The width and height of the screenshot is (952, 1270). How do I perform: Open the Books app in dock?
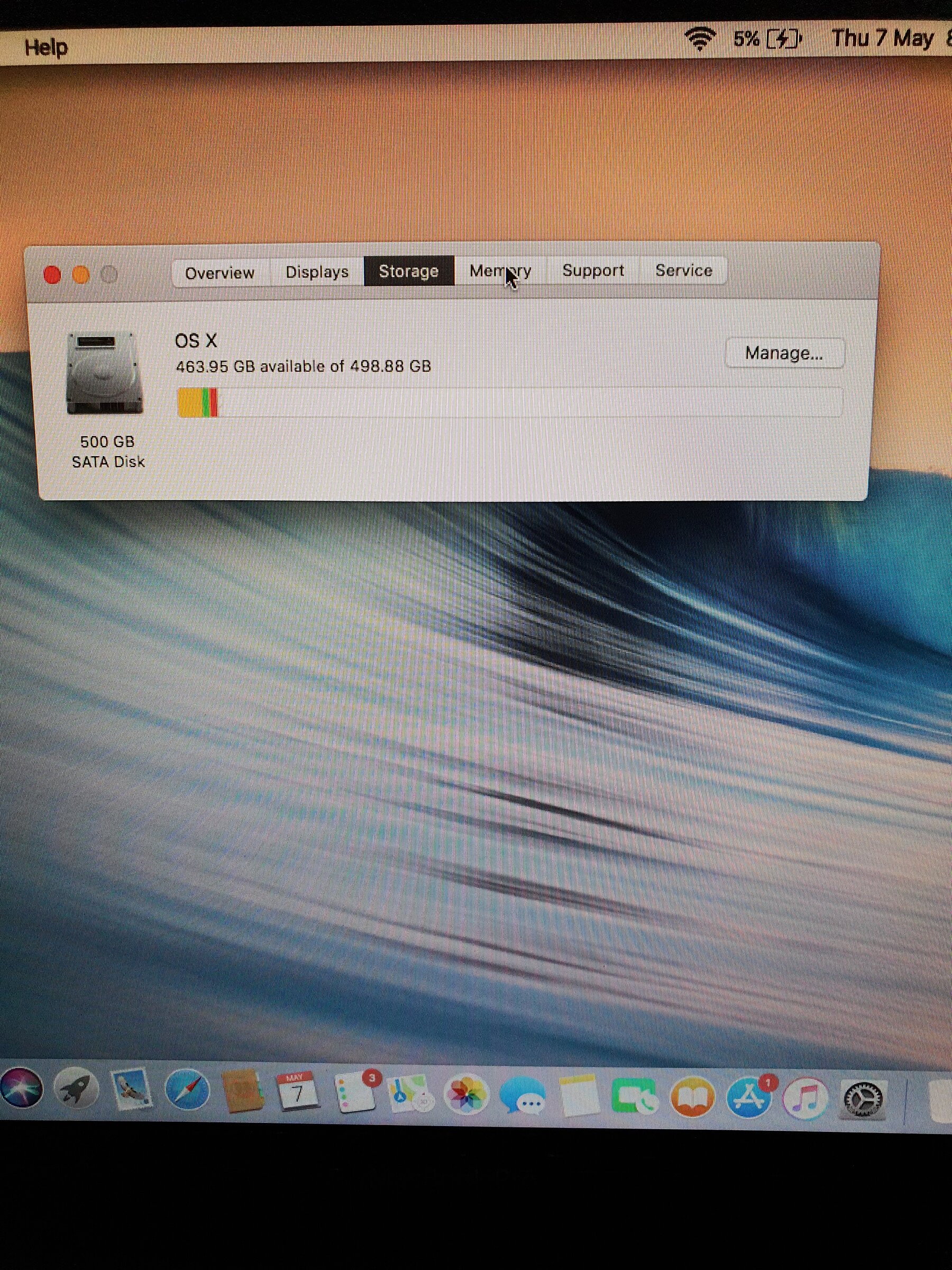tap(693, 1097)
